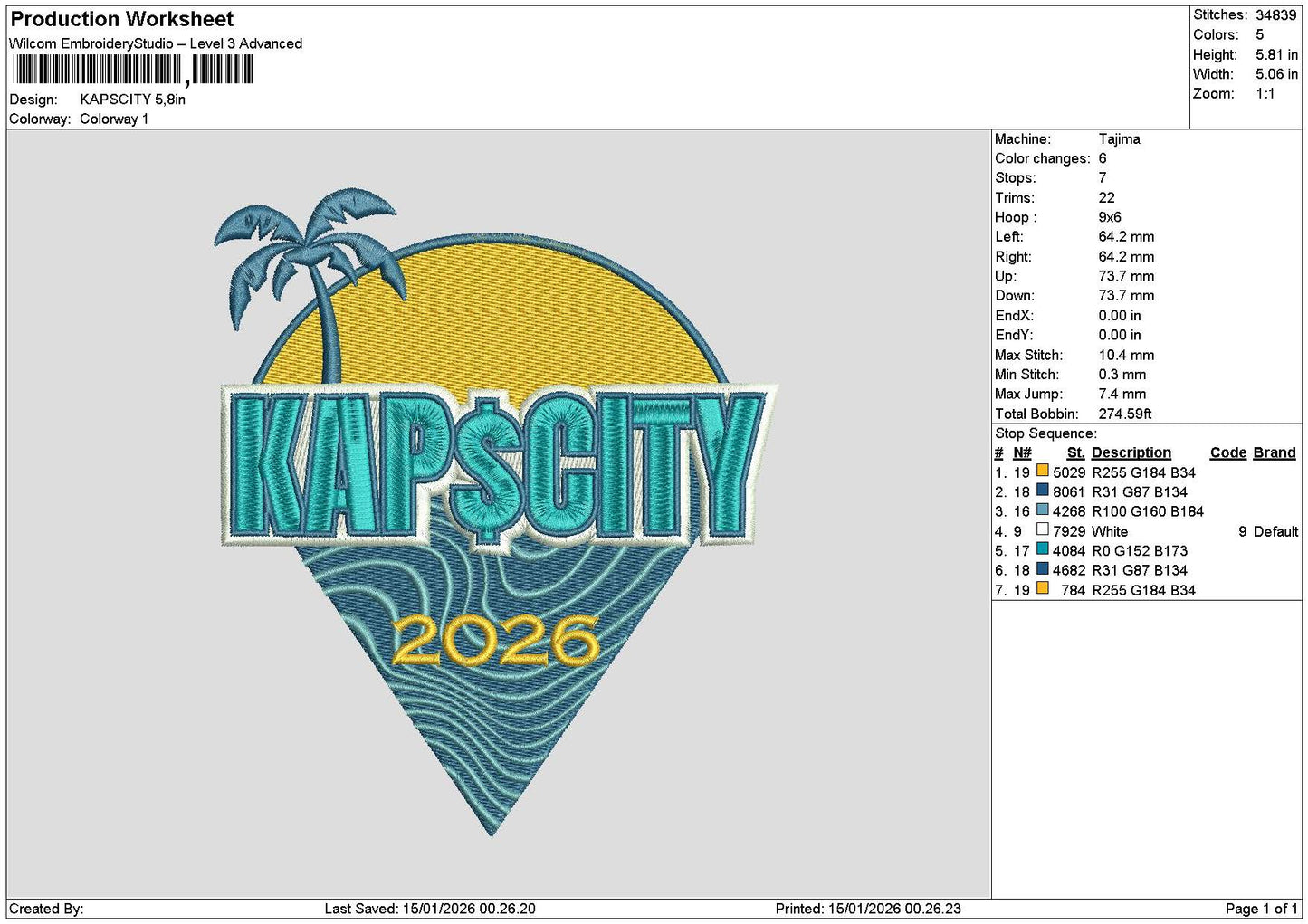Click the 'EndX:' label
The image size is (1308, 924).
tap(1014, 316)
